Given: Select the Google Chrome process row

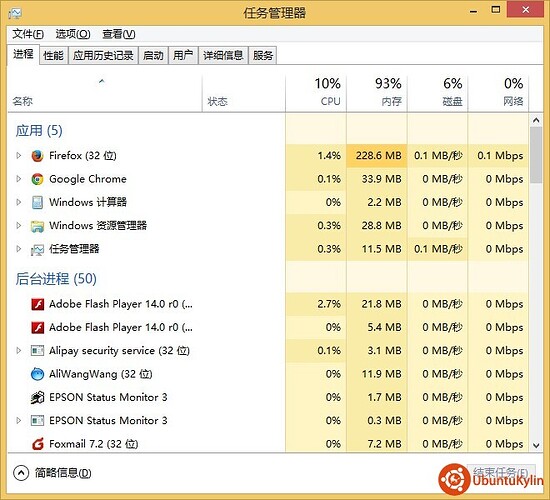Looking at the screenshot, I should [x=268, y=179].
